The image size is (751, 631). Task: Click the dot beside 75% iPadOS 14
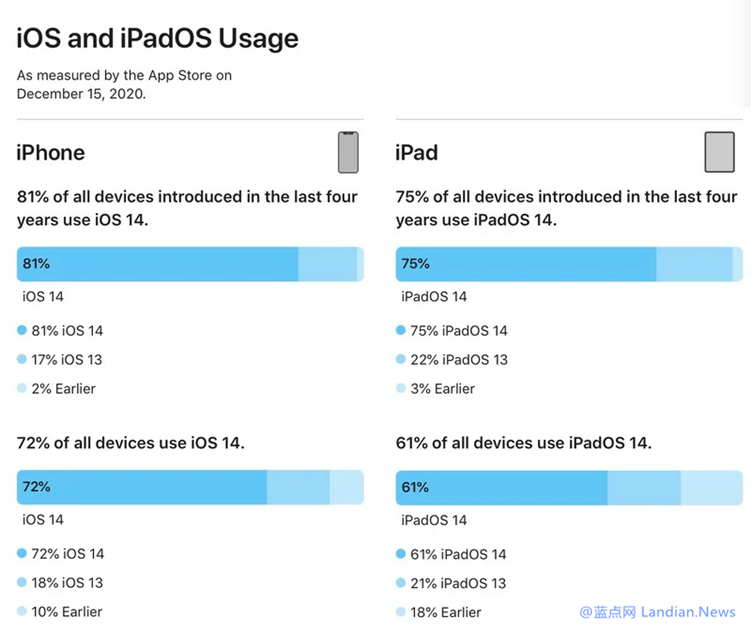[401, 330]
